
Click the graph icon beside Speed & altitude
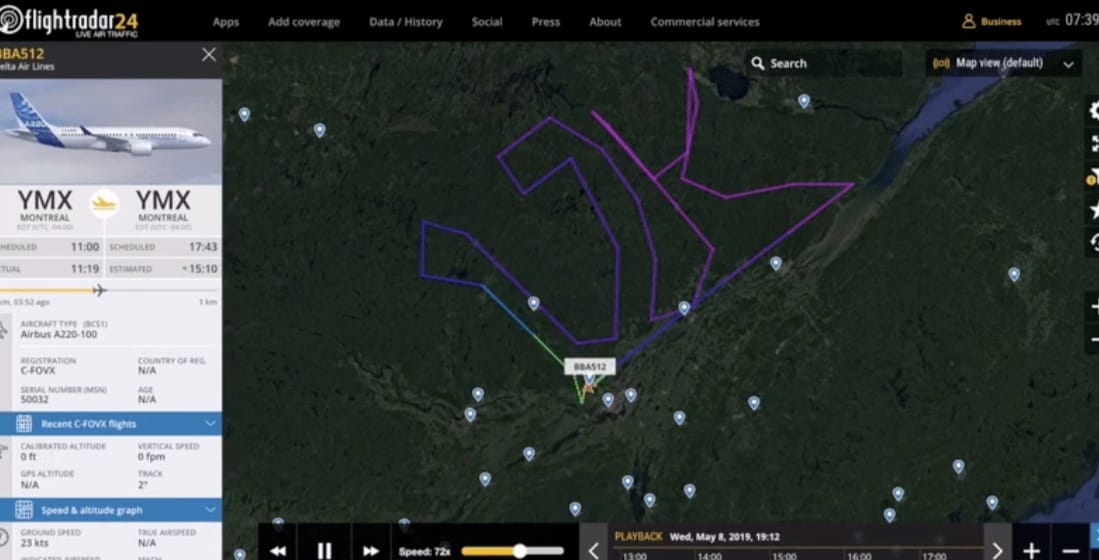click(x=24, y=510)
